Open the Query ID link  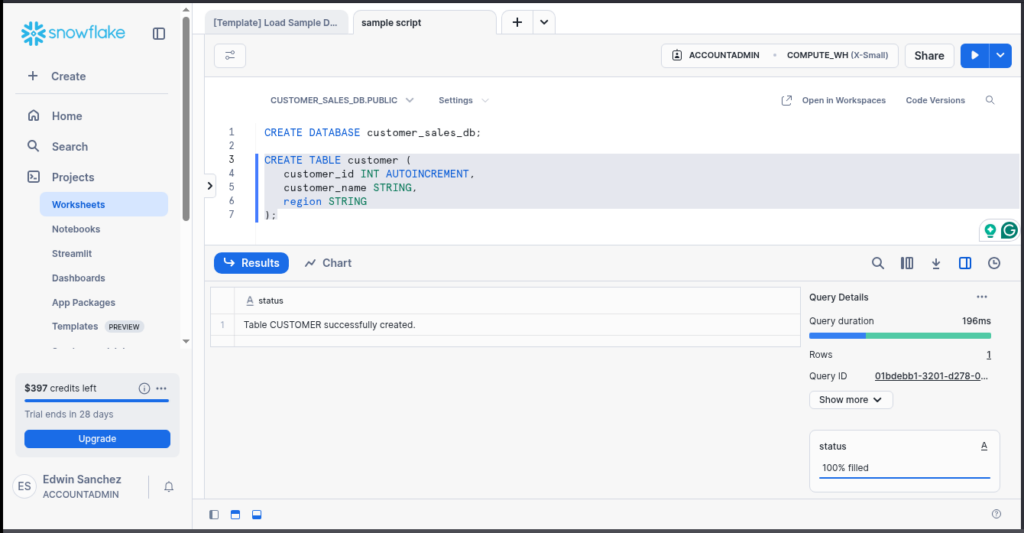coord(931,376)
